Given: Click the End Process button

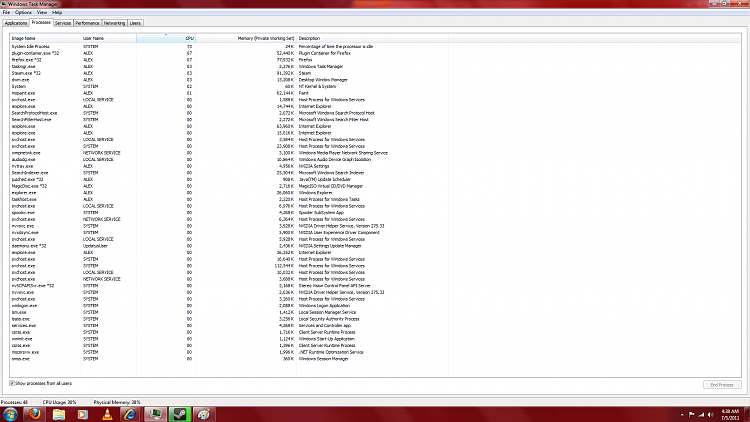Looking at the screenshot, I should point(722,385).
